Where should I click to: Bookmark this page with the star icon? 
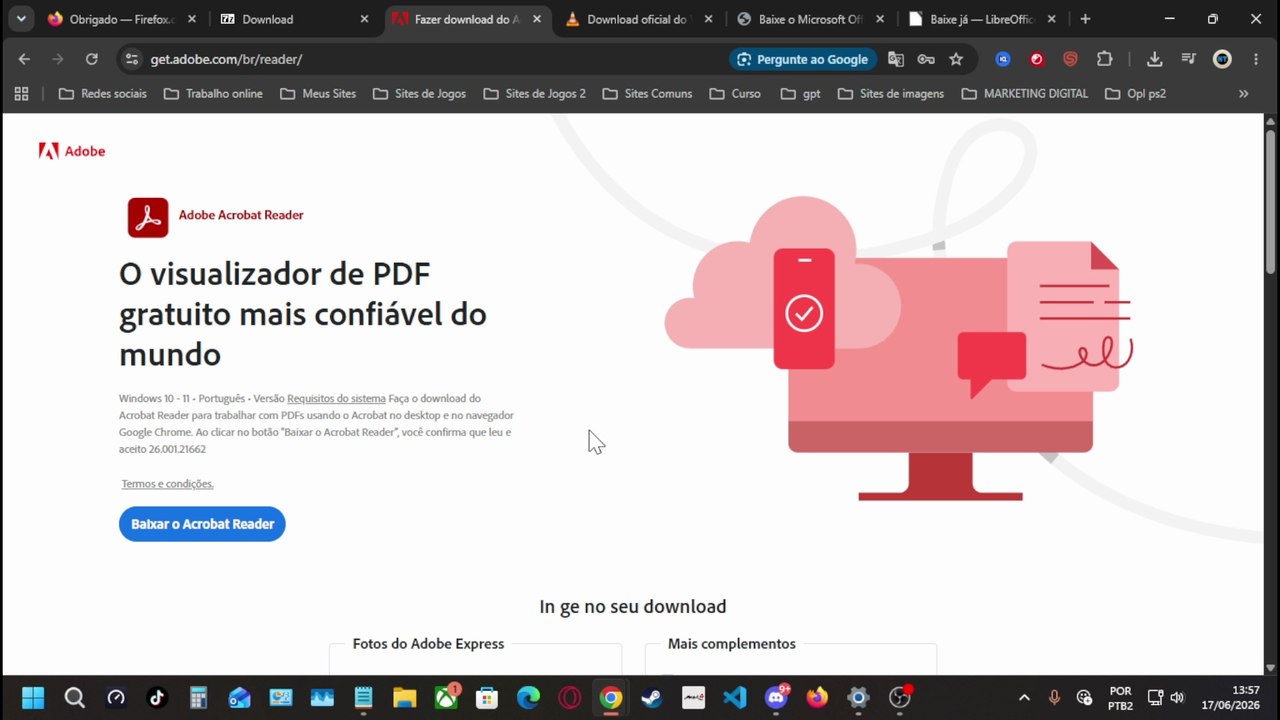click(x=956, y=59)
